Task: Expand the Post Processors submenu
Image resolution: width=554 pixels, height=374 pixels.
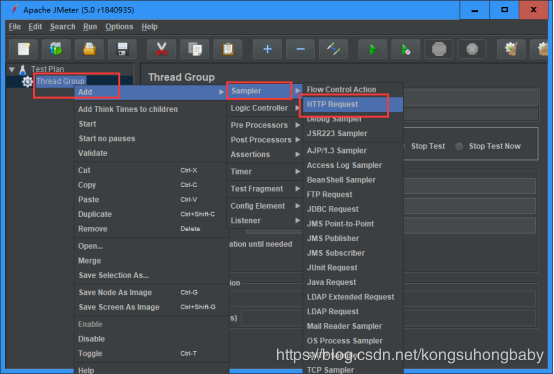Action: [265, 140]
